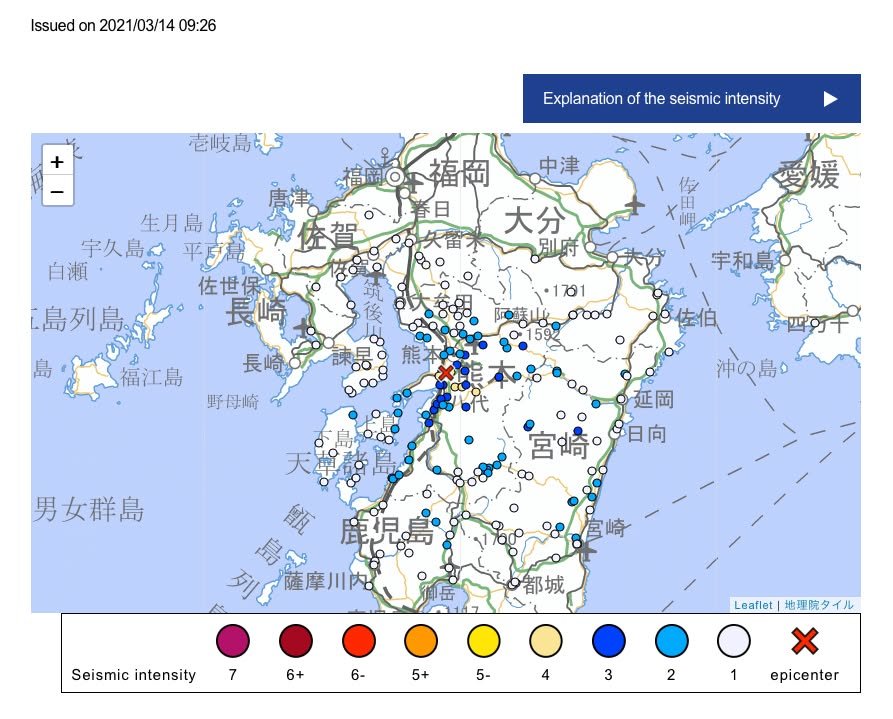The image size is (893, 719).
Task: Open the 地理院タイル attribution link
Action: point(819,605)
